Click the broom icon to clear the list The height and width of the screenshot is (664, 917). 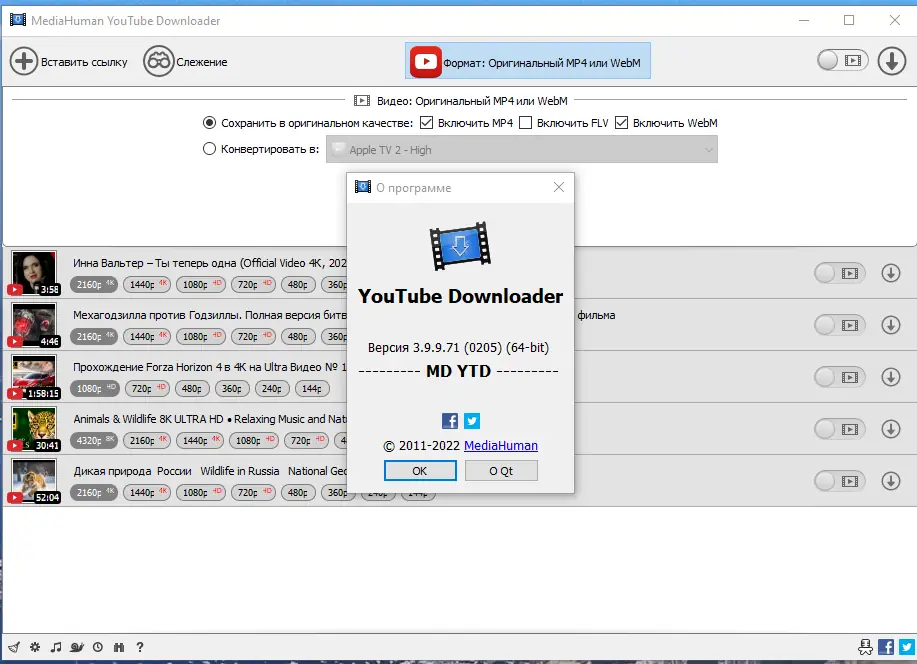coord(14,647)
